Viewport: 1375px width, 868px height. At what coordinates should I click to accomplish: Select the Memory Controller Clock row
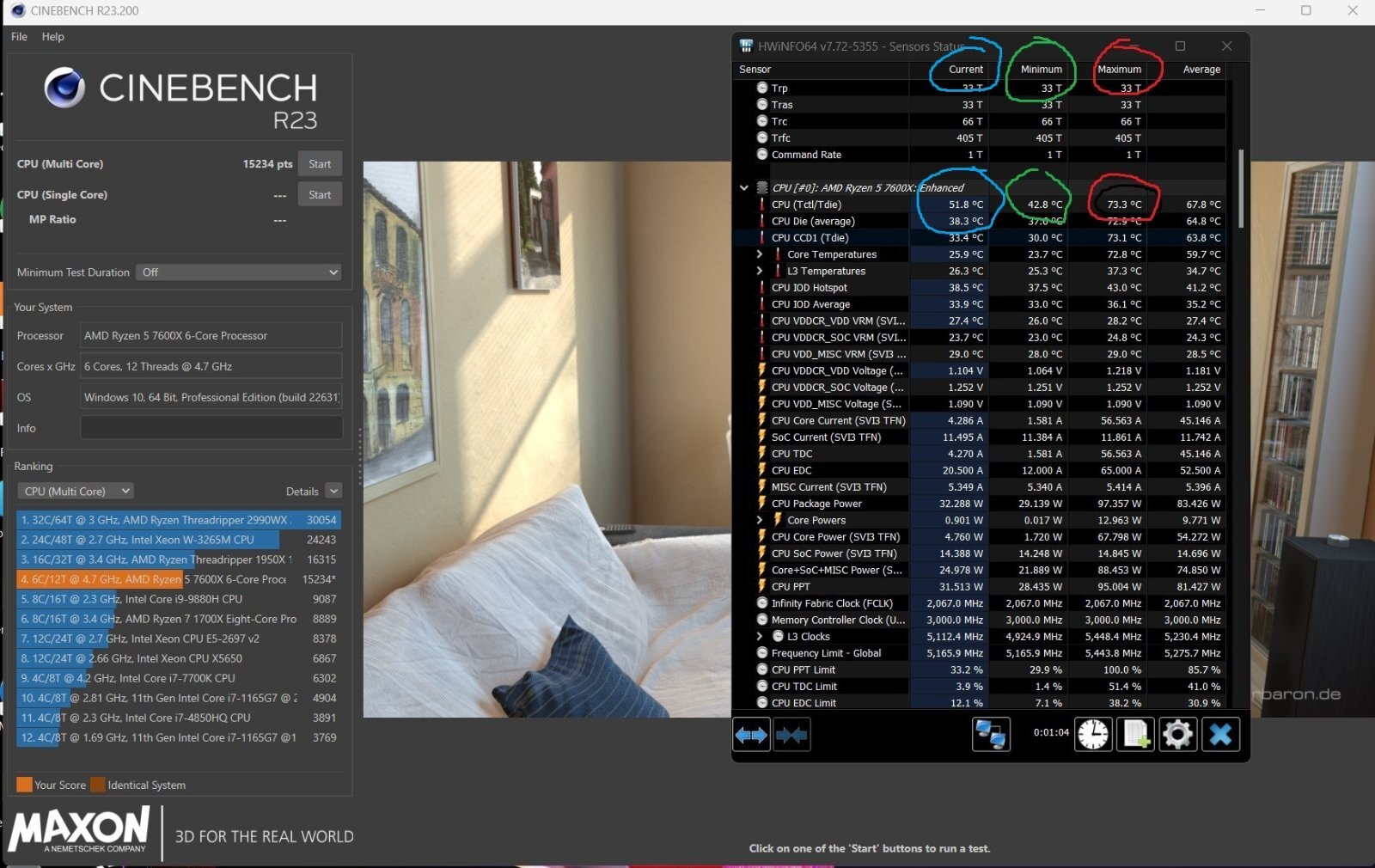(x=980, y=620)
